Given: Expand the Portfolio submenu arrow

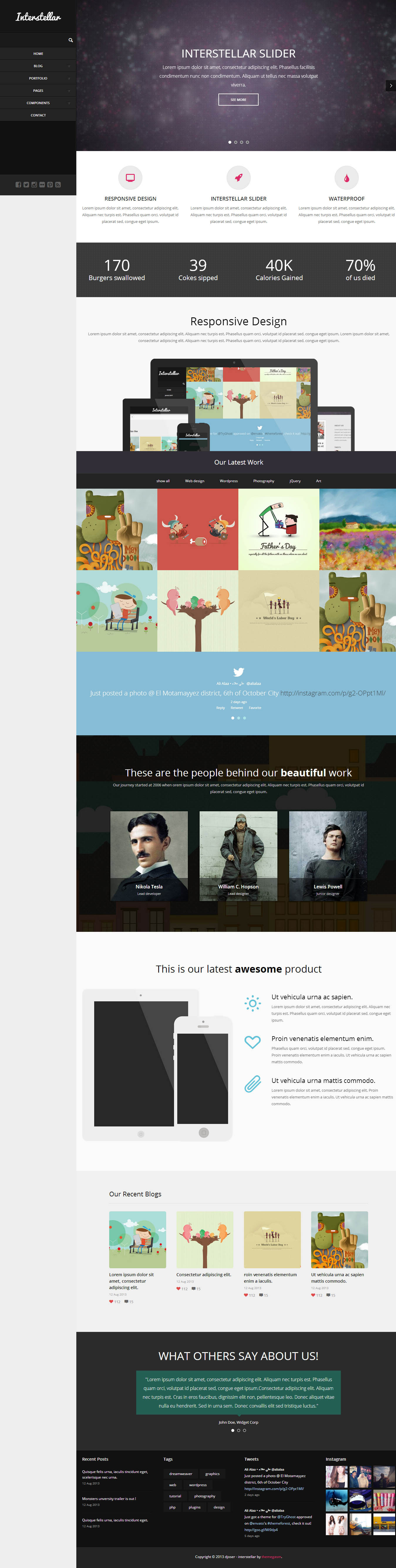Looking at the screenshot, I should [69, 79].
